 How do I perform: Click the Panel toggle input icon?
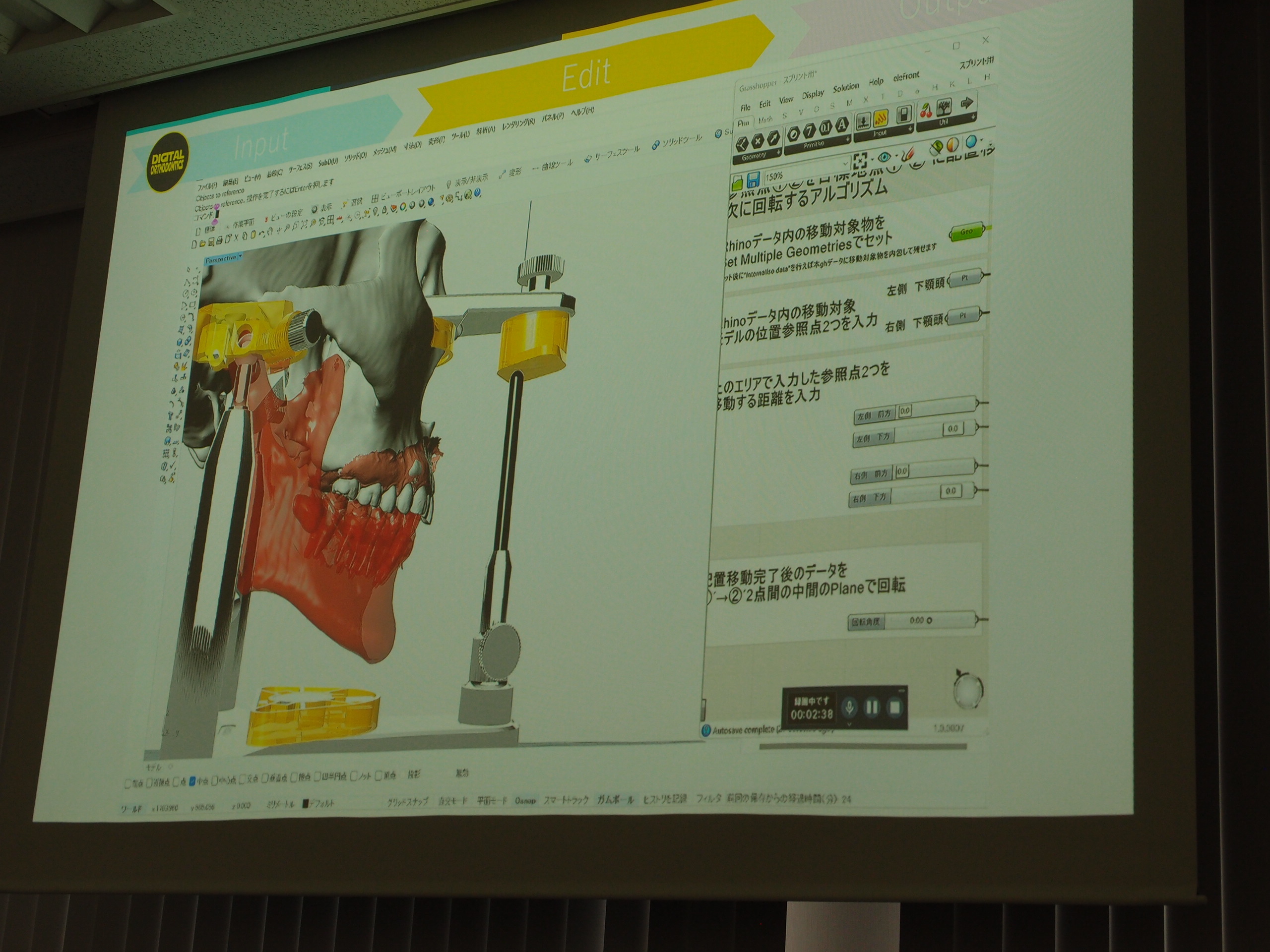coord(905,114)
